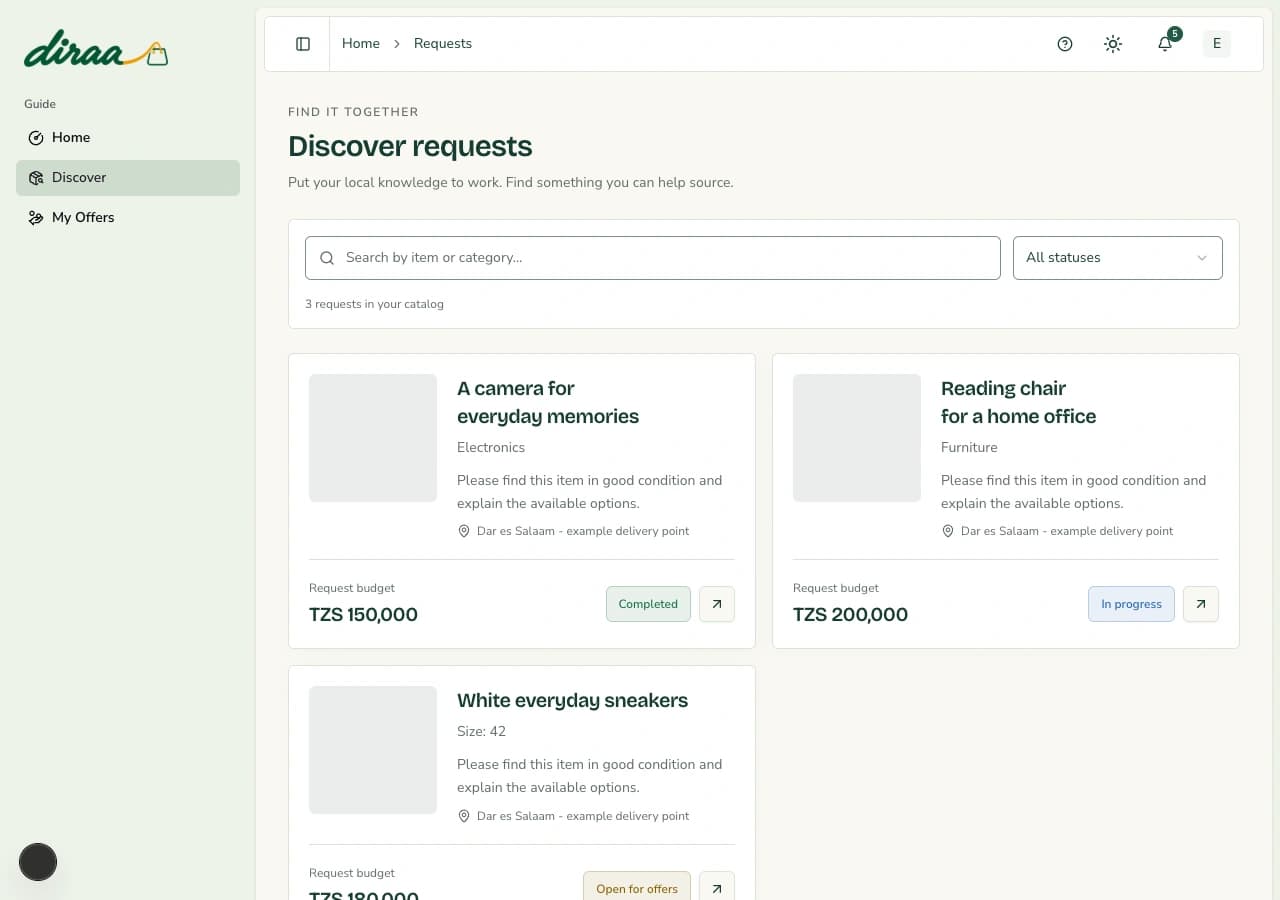Open the help question mark icon
Screen dimensions: 1280x900
[x=1065, y=44]
